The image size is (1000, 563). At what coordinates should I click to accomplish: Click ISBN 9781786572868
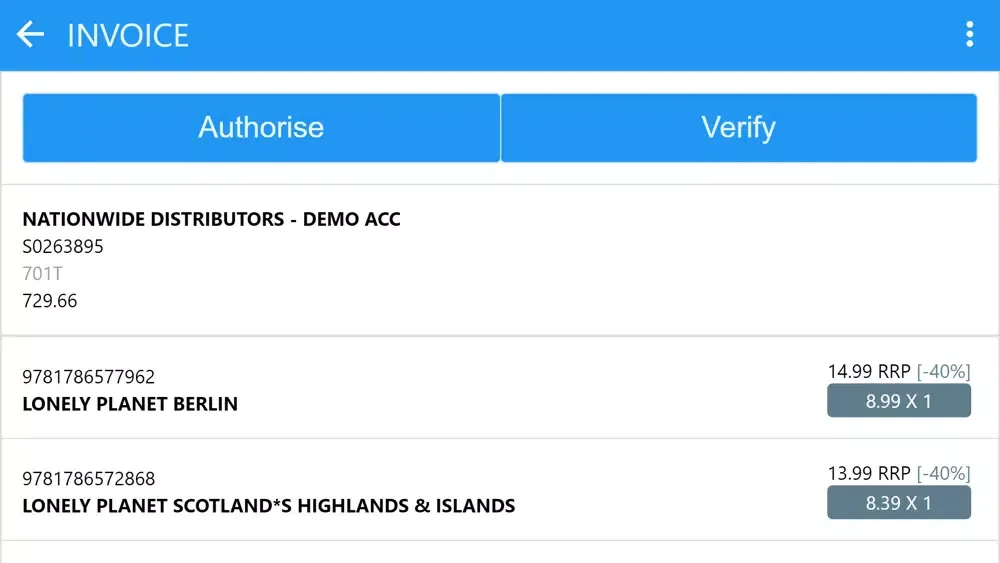(x=89, y=479)
